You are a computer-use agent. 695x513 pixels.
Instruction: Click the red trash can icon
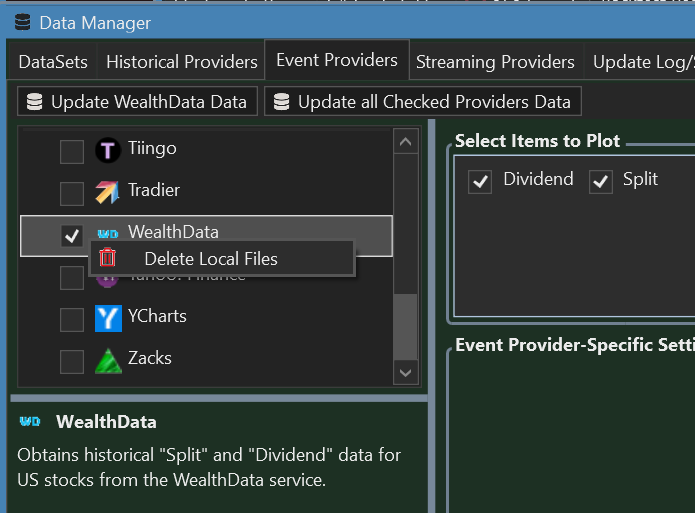pyautogui.click(x=107, y=258)
